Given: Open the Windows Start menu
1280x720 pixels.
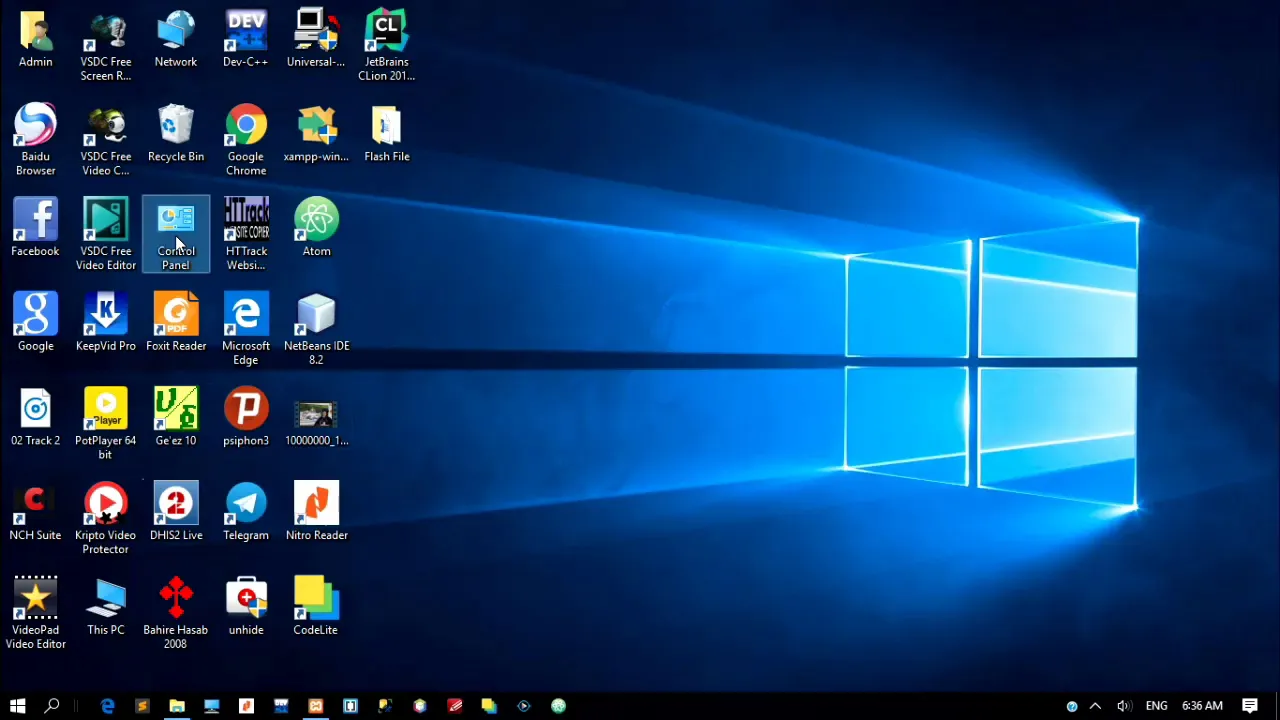Looking at the screenshot, I should coord(17,706).
